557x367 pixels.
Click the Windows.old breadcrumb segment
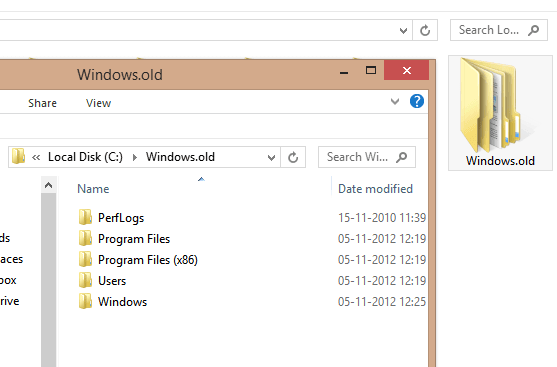coord(180,157)
